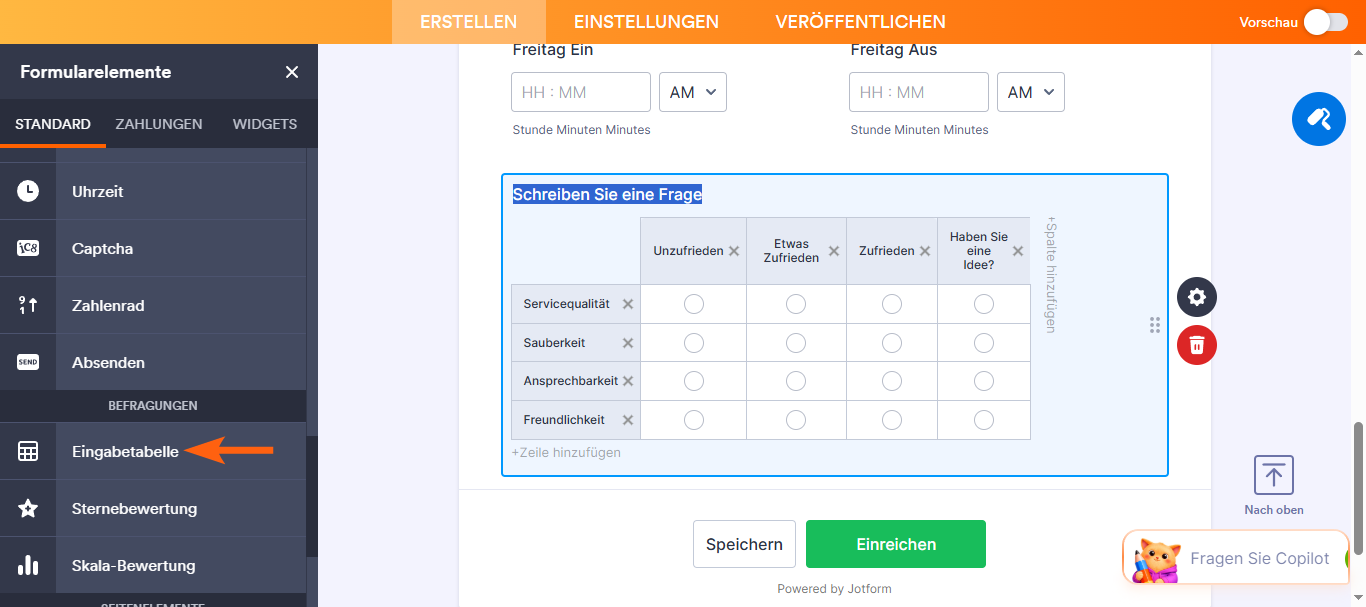Click the Skala-Bewertung bar chart icon

pyautogui.click(x=28, y=565)
